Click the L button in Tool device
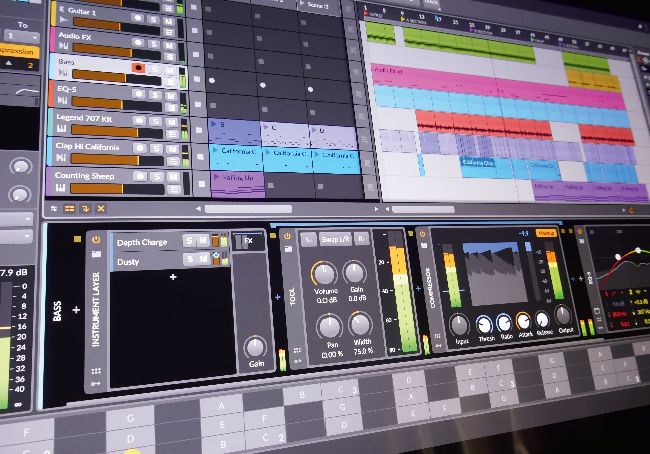Screen dimensions: 650x454 [308, 240]
